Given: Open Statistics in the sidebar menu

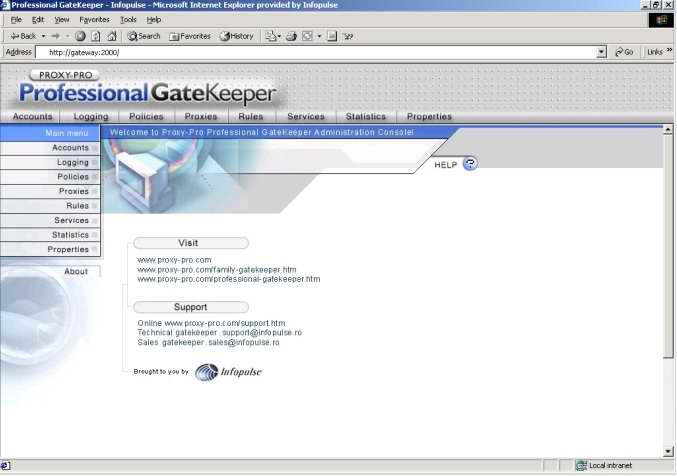Looking at the screenshot, I should tap(50, 235).
